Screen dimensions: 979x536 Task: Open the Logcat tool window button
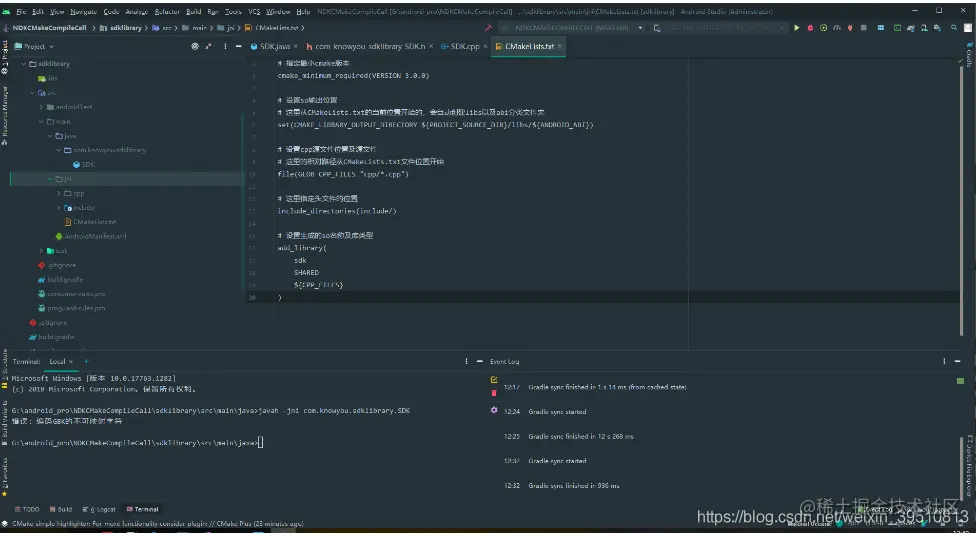pyautogui.click(x=99, y=509)
